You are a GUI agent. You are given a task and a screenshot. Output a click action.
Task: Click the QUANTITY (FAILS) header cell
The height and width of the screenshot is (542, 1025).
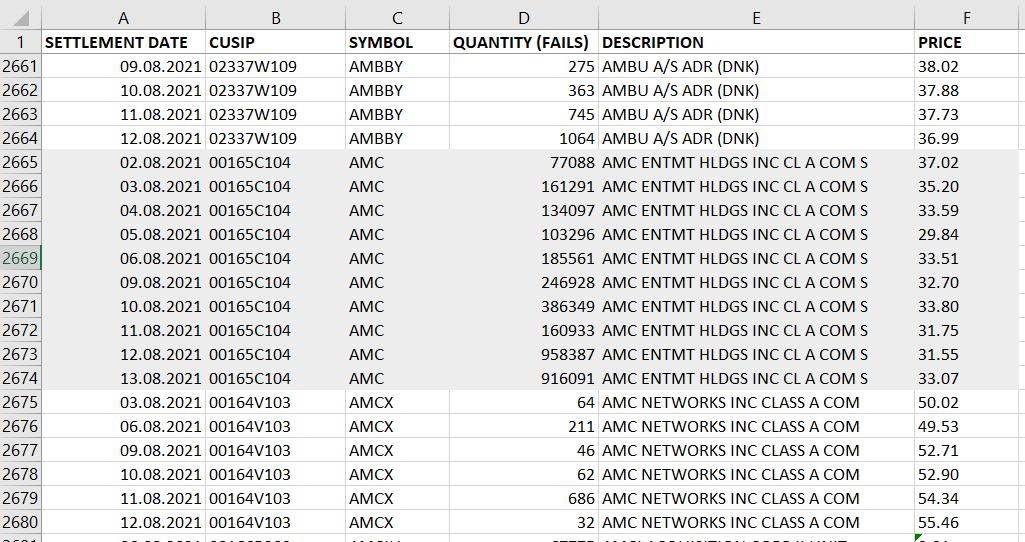[x=522, y=42]
